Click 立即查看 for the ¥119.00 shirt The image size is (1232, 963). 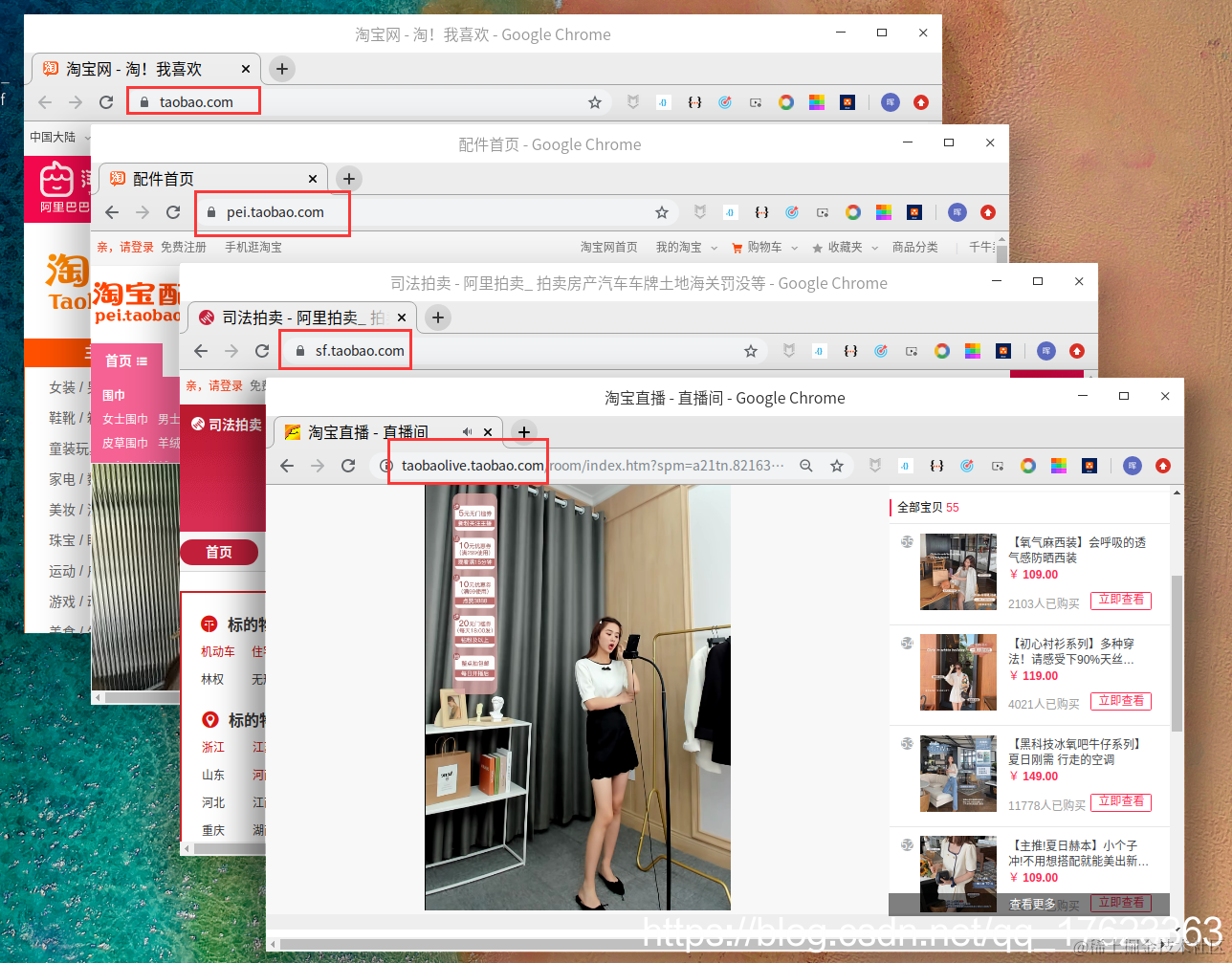[1120, 701]
